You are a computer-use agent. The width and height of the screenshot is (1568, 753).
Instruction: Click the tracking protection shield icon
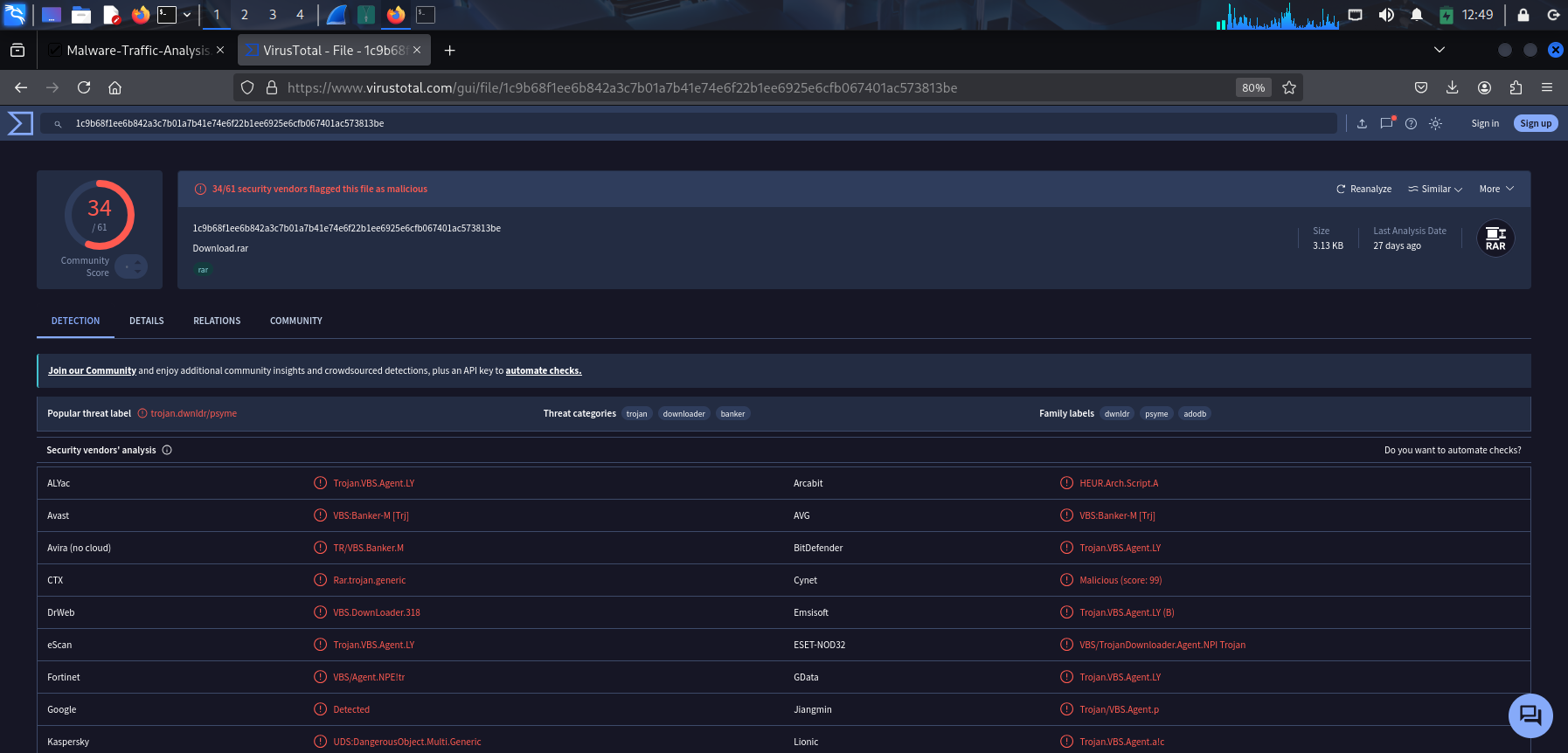[247, 87]
